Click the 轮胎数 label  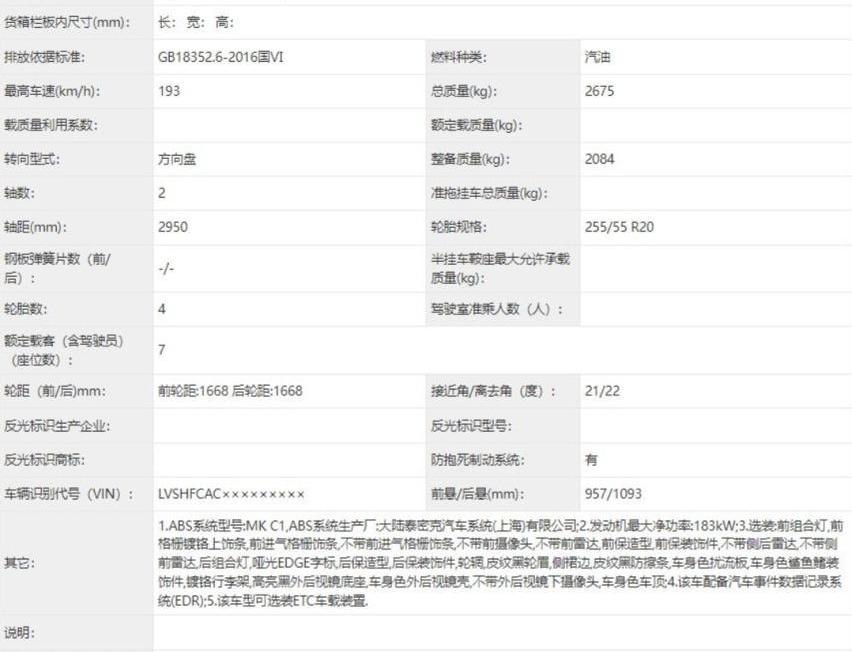[26, 309]
